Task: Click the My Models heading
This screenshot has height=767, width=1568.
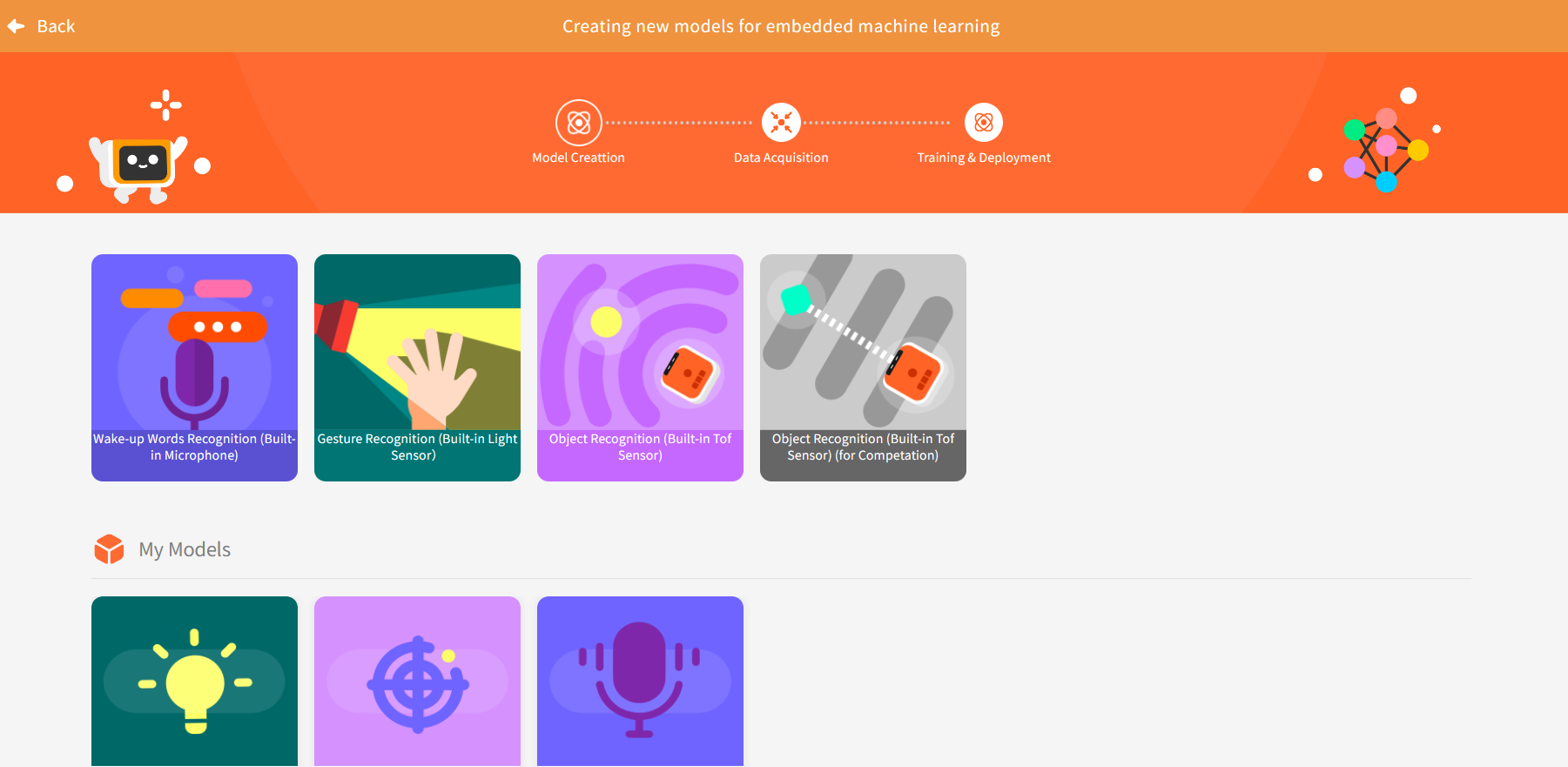Action: pyautogui.click(x=185, y=549)
